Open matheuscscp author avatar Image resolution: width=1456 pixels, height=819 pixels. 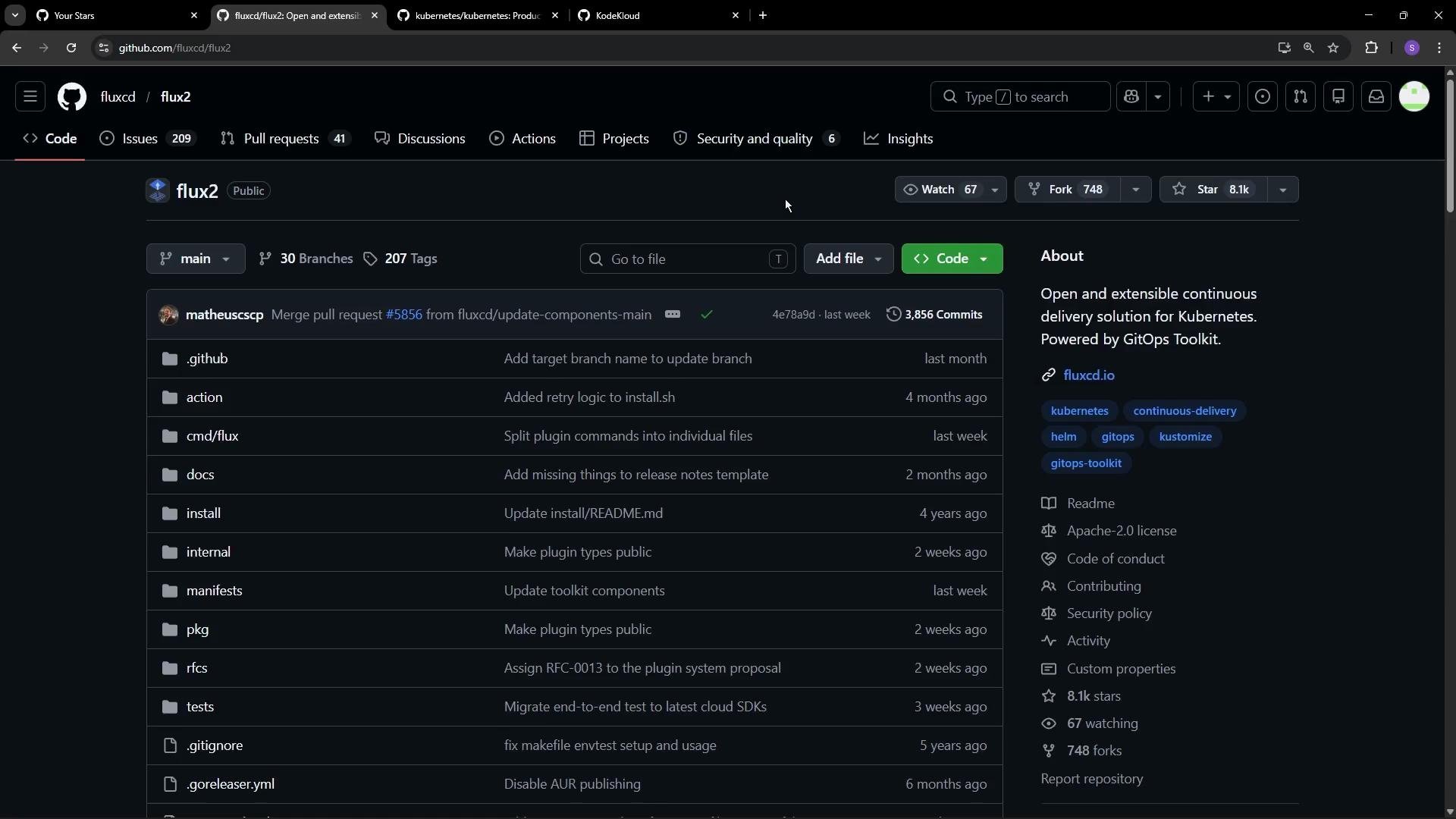[168, 315]
